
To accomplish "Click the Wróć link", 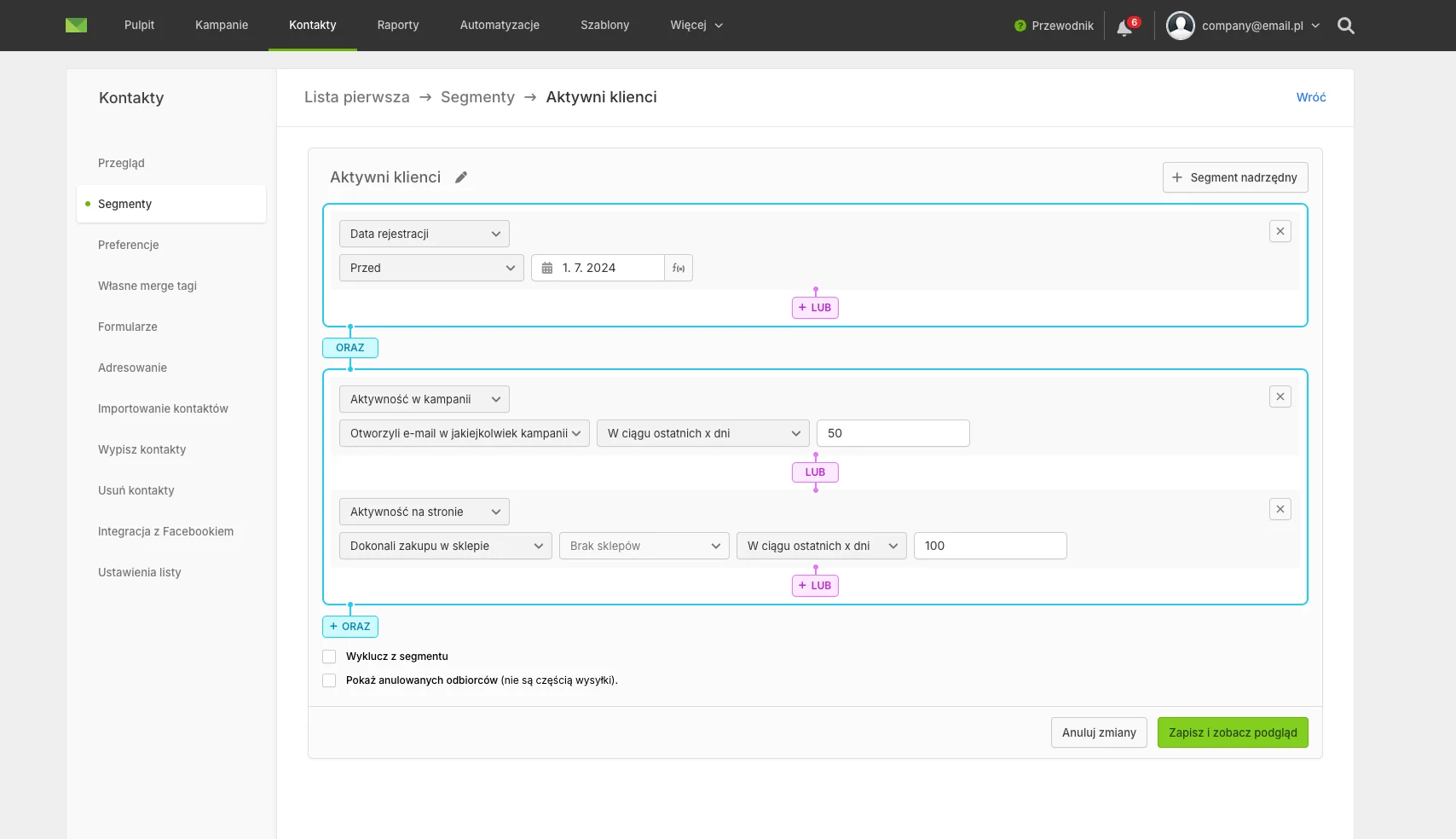I will coord(1310,97).
